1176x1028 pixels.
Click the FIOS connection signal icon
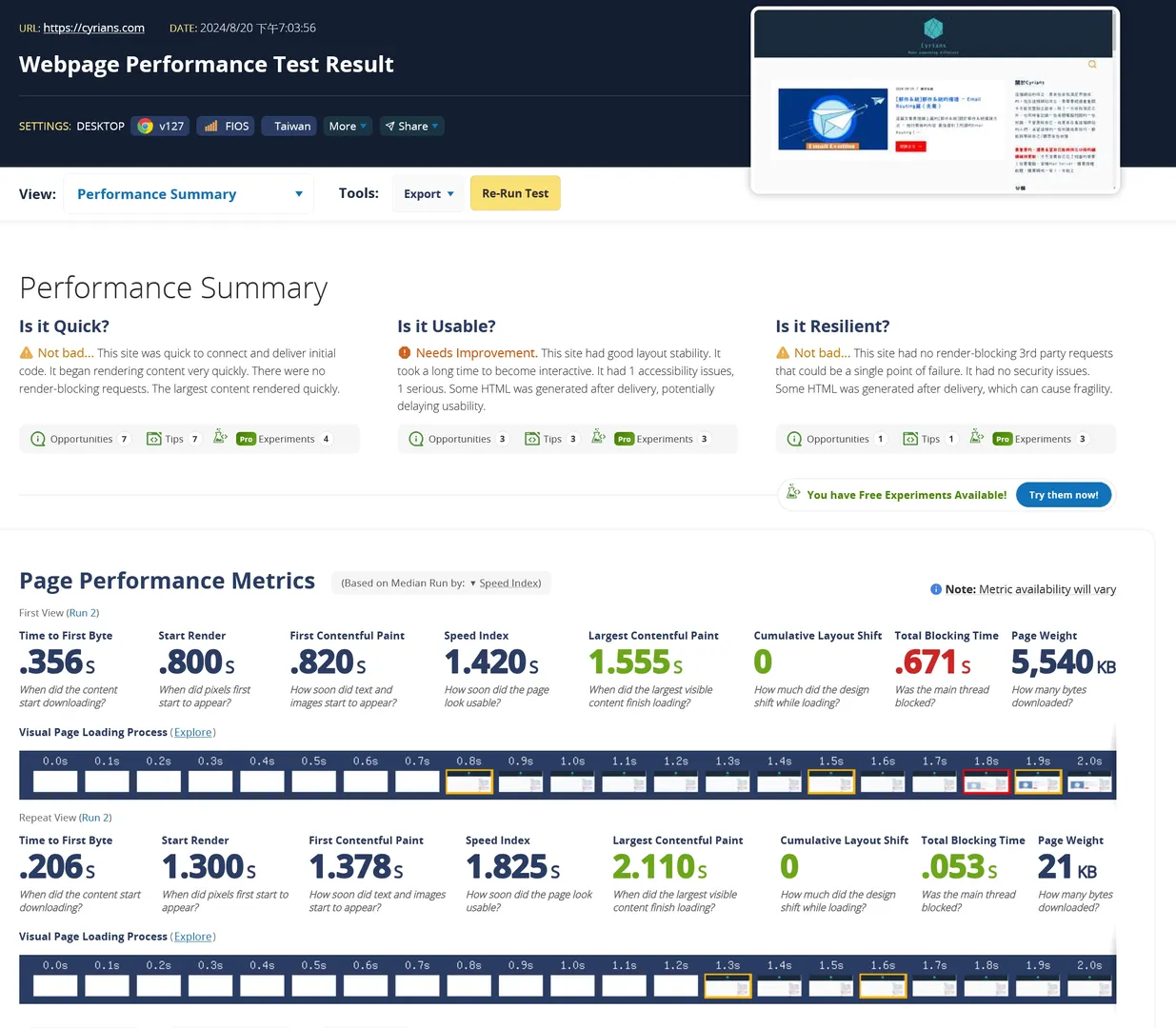tap(211, 125)
